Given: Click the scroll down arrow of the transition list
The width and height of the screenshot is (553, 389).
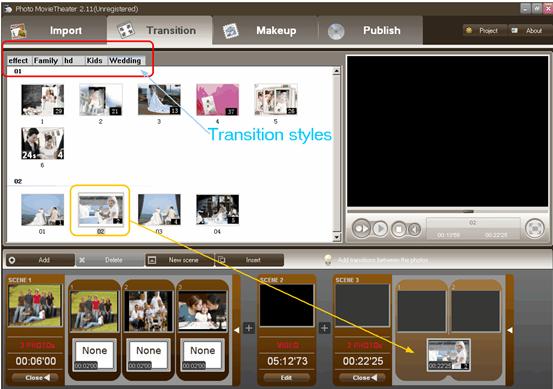Looking at the screenshot, I should [336, 237].
